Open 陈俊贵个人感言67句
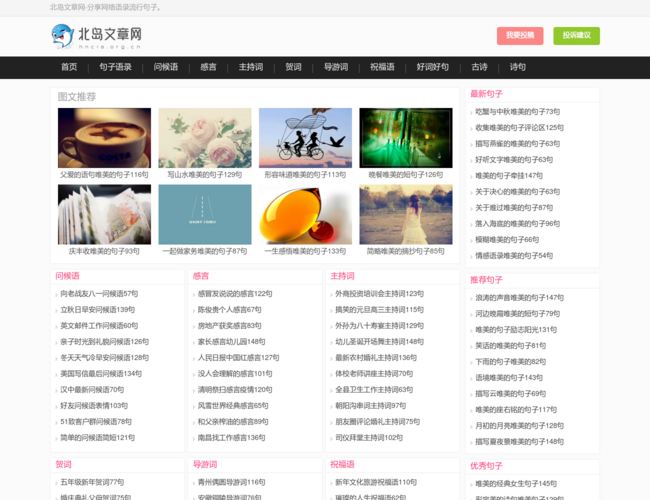 click(230, 310)
